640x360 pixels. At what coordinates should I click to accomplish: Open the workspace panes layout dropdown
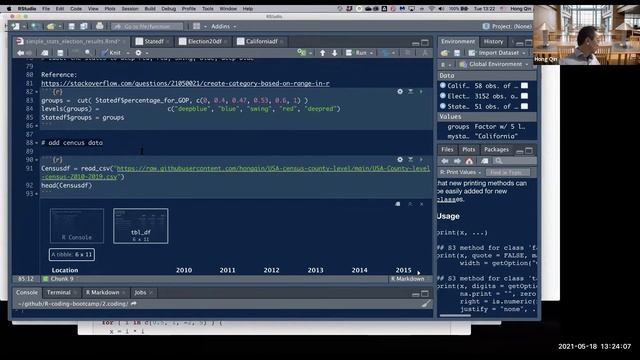tap(199, 27)
